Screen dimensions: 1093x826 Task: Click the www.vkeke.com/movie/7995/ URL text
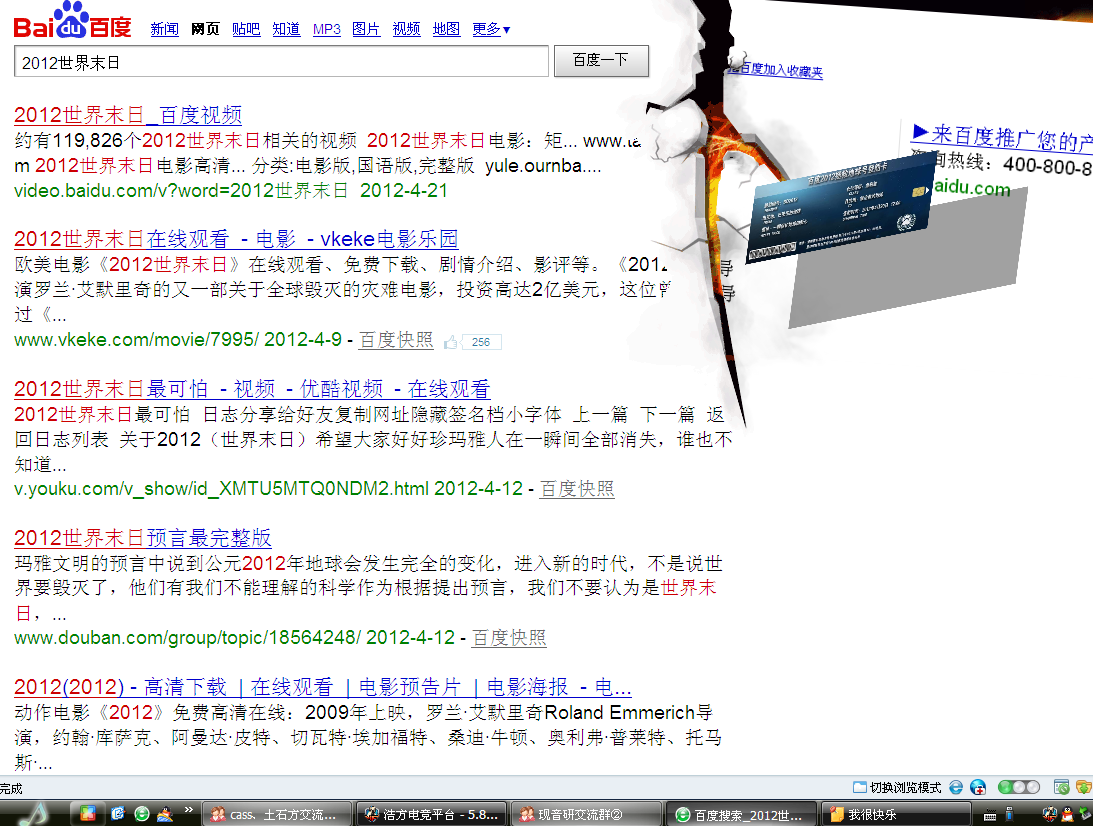tap(136, 339)
